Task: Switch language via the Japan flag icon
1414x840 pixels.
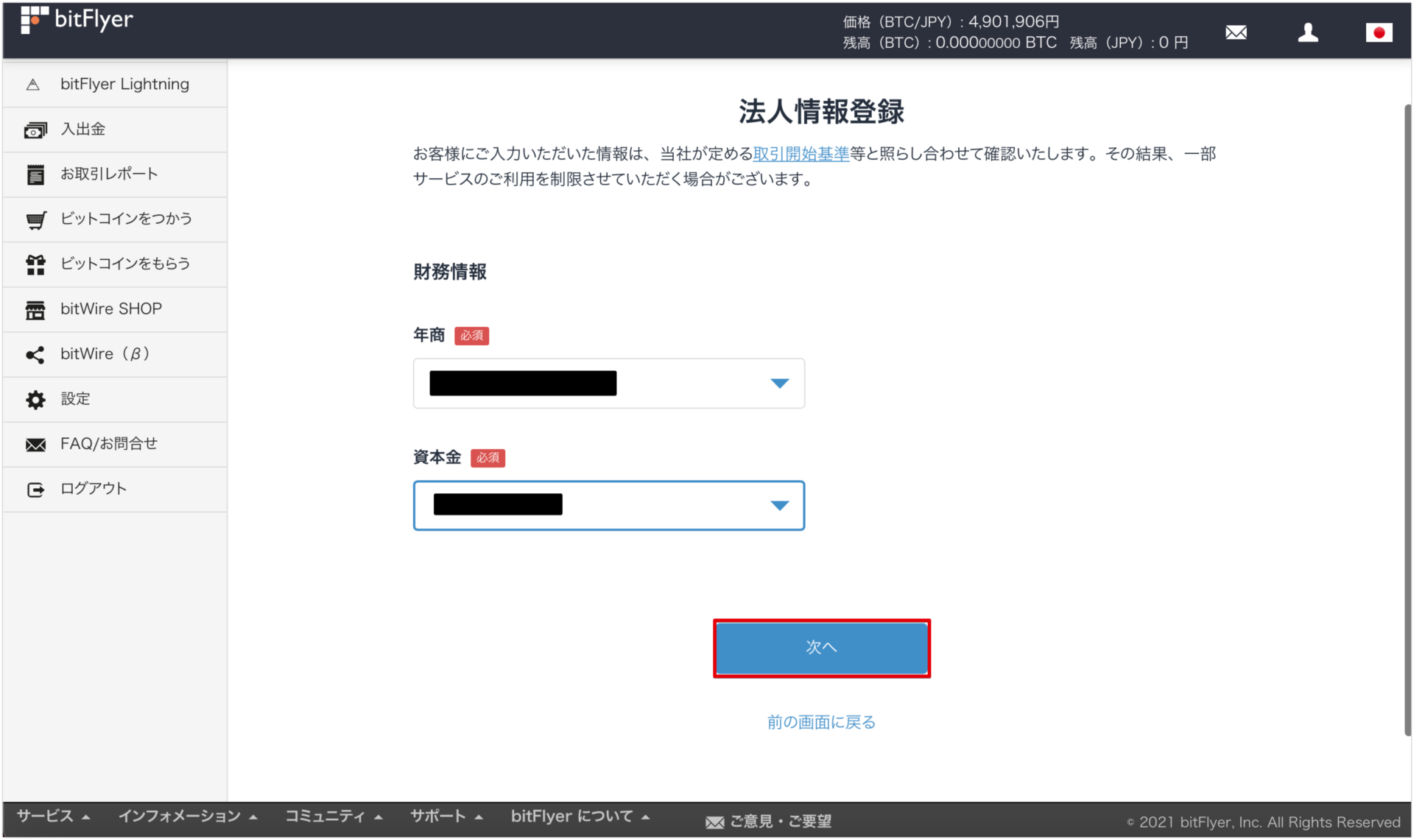Action: pyautogui.click(x=1379, y=32)
